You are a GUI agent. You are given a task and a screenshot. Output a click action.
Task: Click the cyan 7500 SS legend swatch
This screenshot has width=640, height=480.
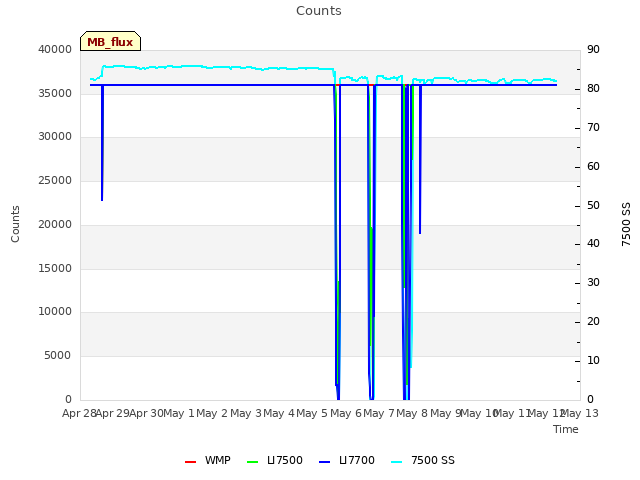click(x=397, y=462)
